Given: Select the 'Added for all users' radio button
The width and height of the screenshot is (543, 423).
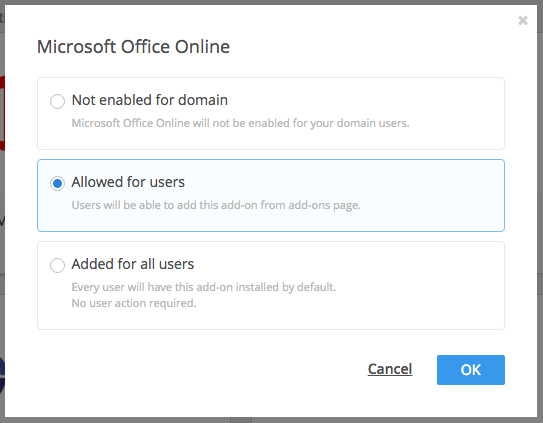Looking at the screenshot, I should [57, 265].
